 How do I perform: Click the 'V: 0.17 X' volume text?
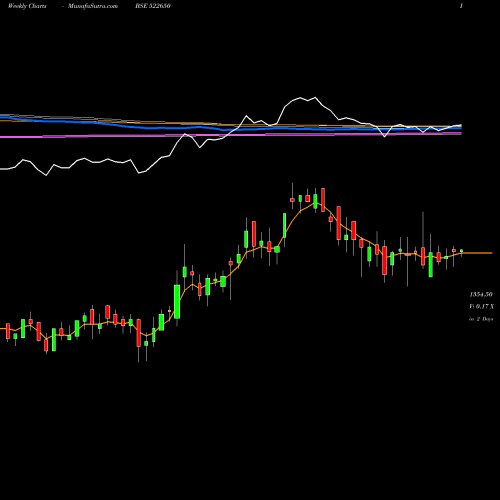tap(482, 306)
